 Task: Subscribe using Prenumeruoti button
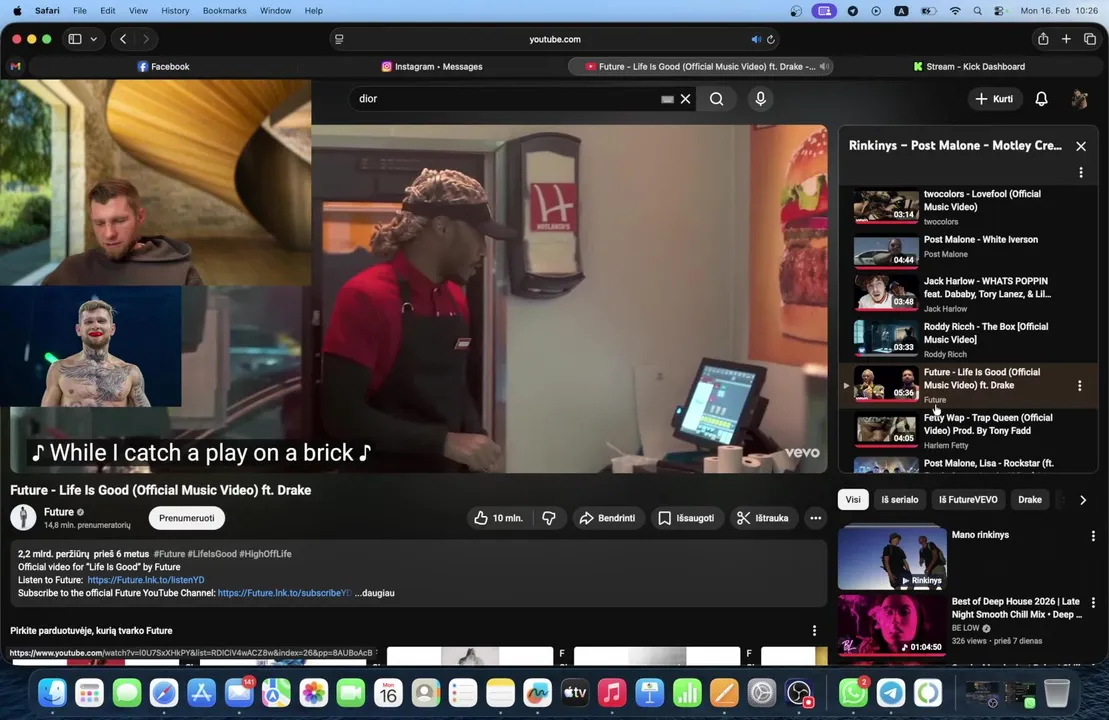[x=187, y=518]
